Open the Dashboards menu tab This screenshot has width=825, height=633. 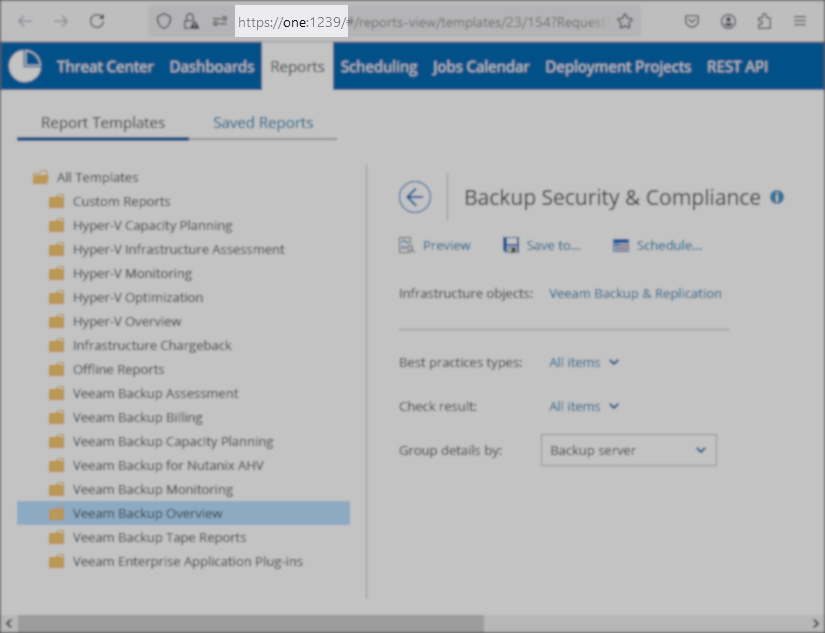pyautogui.click(x=211, y=67)
